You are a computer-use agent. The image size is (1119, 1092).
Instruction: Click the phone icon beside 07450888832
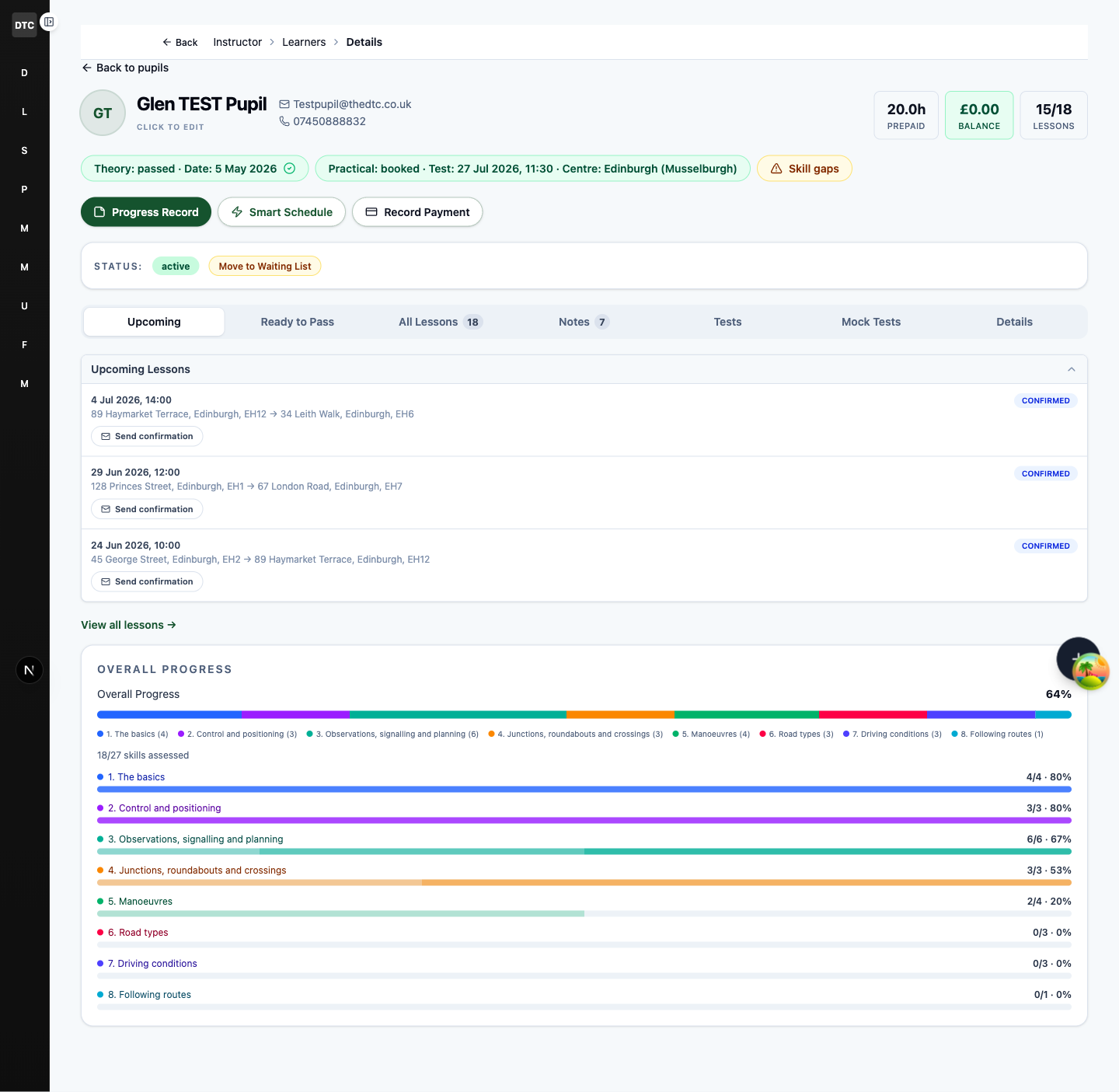click(284, 121)
